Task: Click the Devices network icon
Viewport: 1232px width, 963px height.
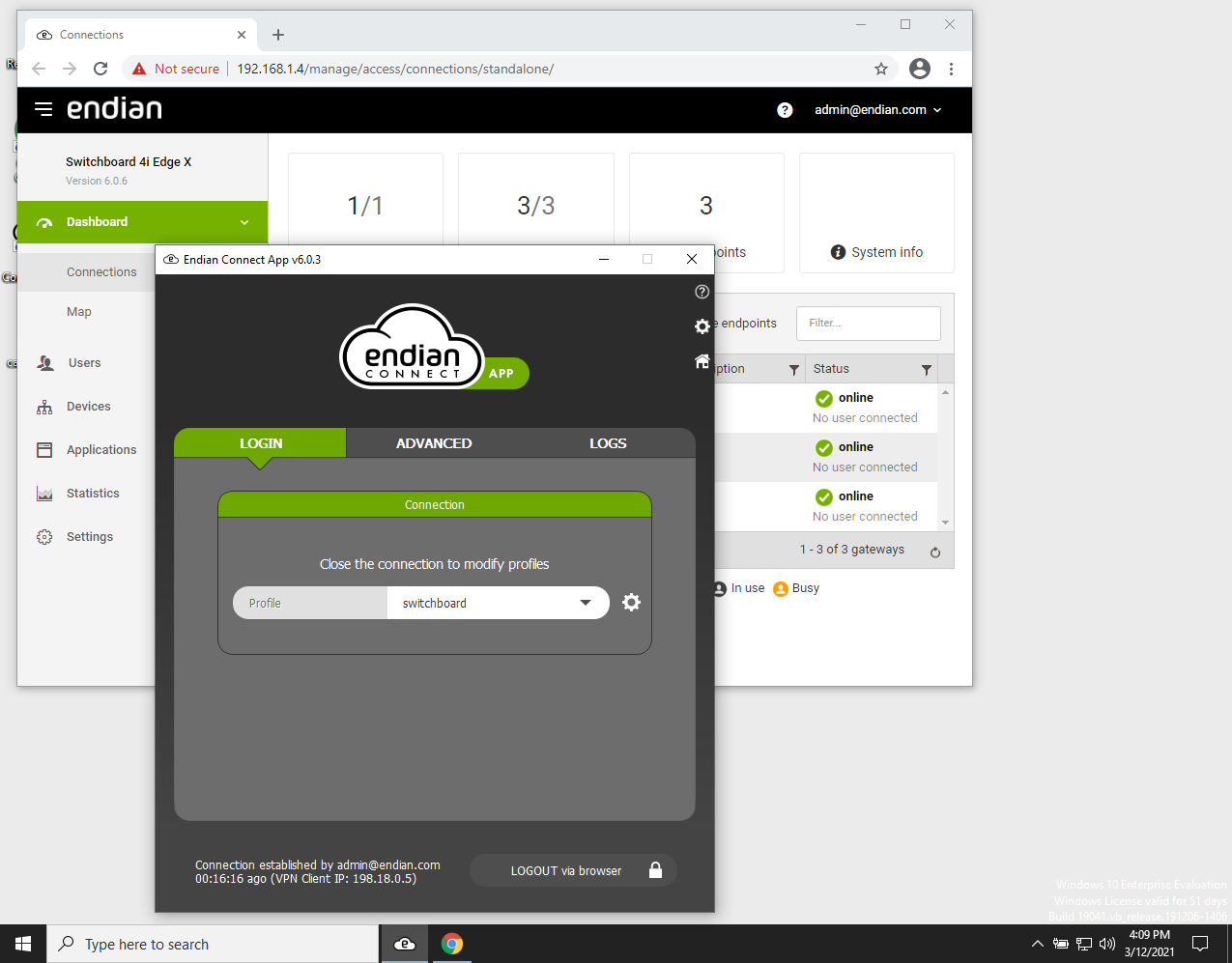Action: [x=44, y=407]
